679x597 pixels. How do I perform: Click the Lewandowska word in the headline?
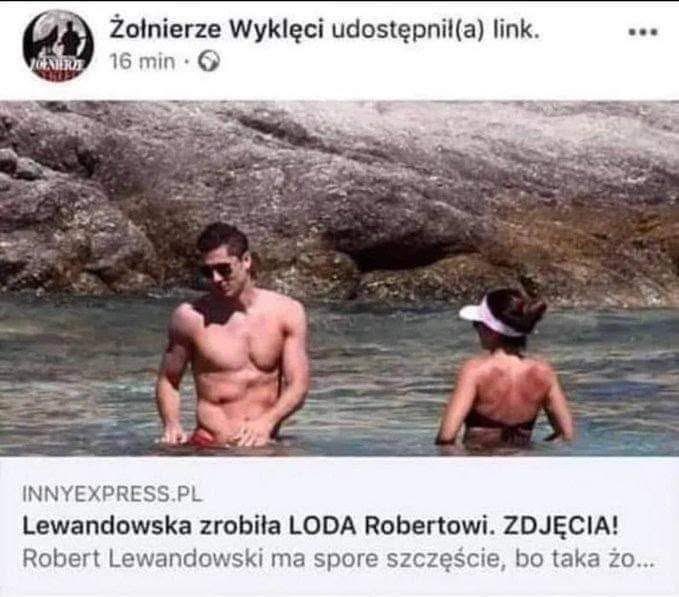[x=107, y=526]
